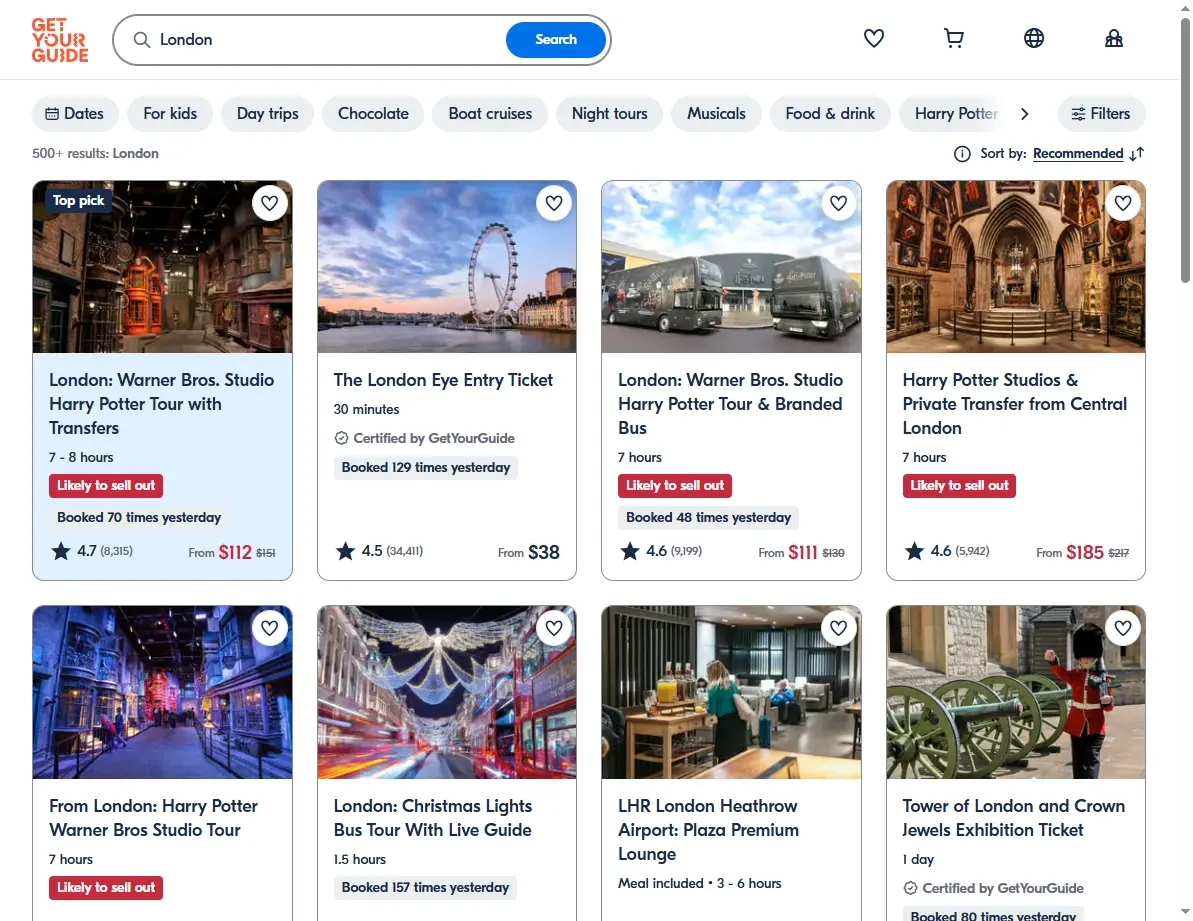Click the London Eye photo thumbnail

point(447,267)
